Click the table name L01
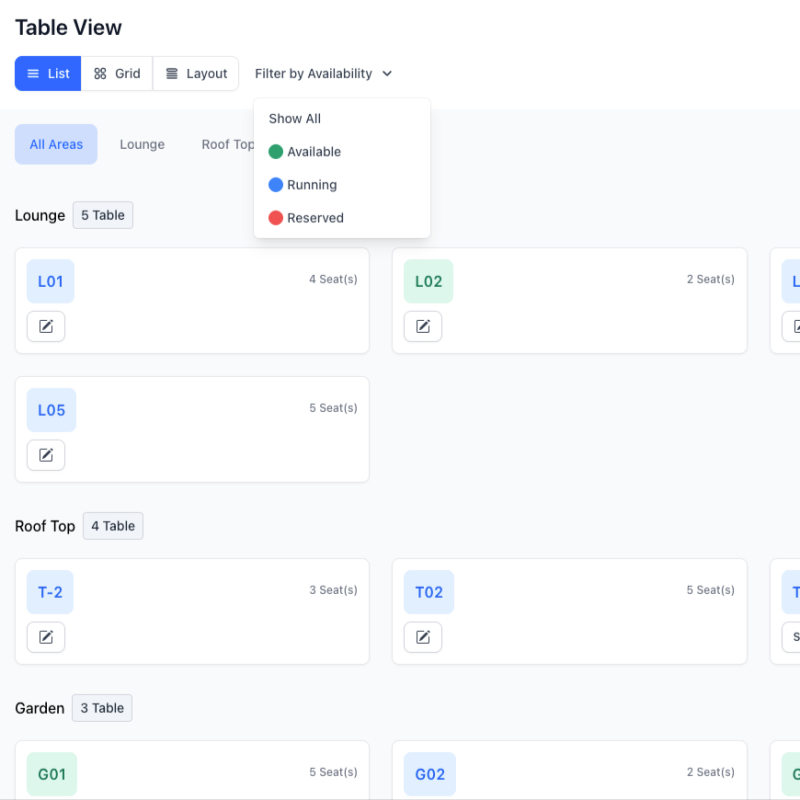Image resolution: width=800 pixels, height=800 pixels. click(x=50, y=281)
